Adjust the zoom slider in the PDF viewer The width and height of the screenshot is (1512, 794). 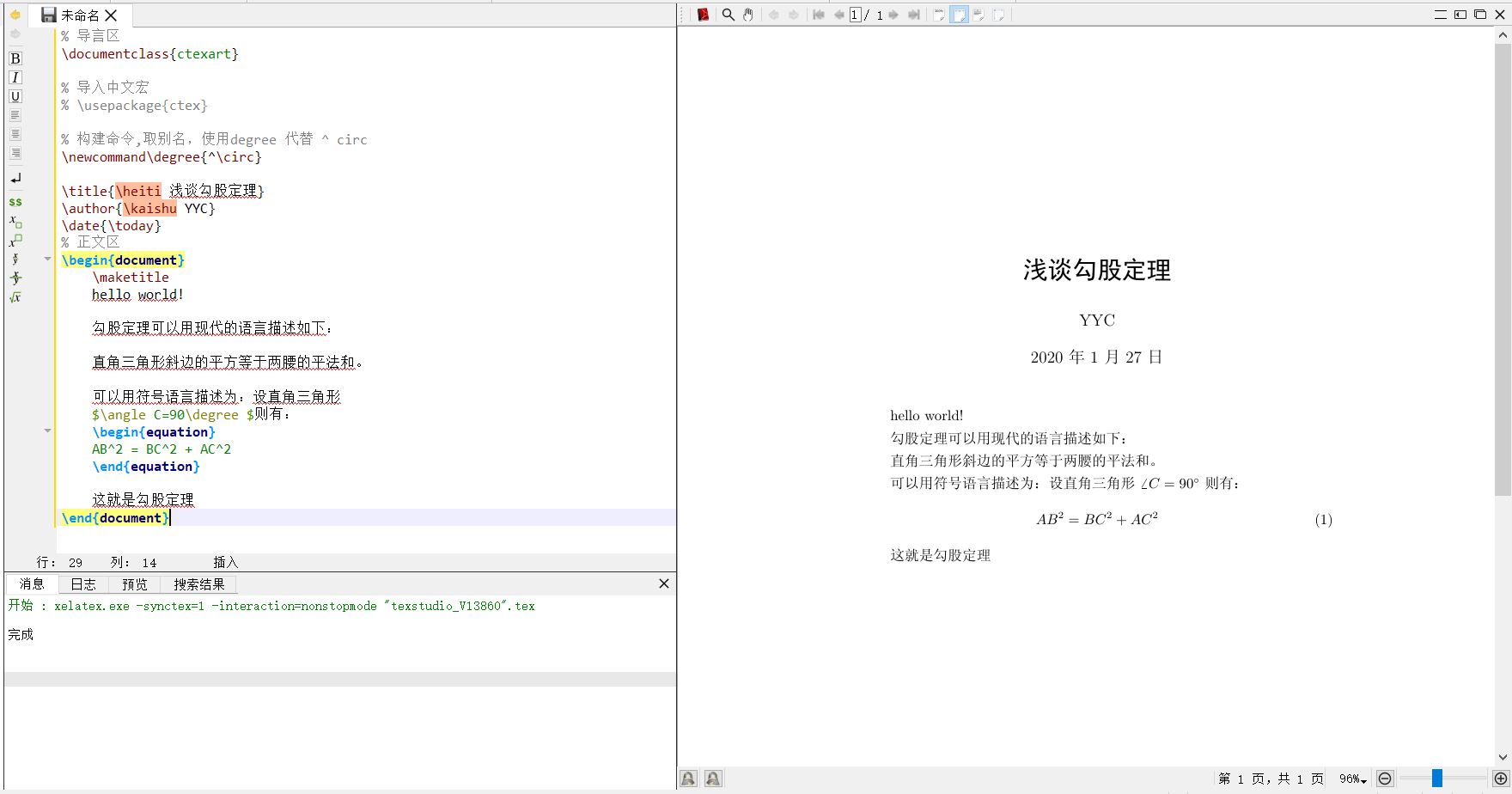pos(1436,779)
